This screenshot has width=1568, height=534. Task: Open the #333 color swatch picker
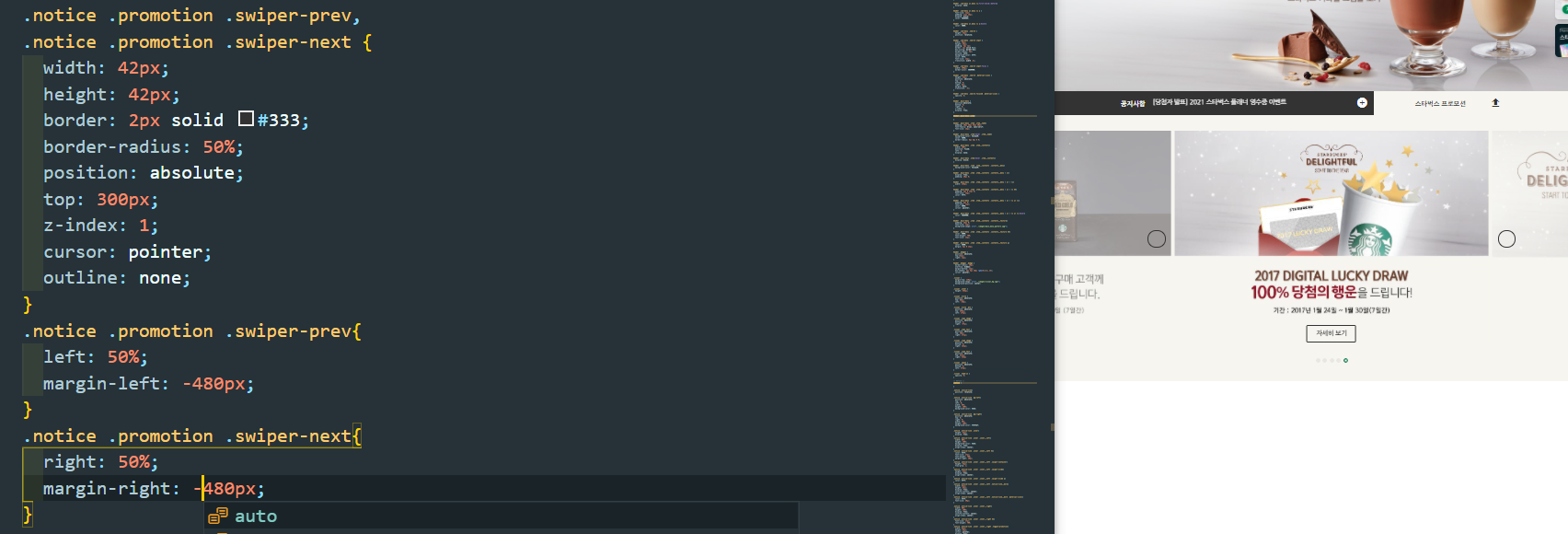[246, 119]
